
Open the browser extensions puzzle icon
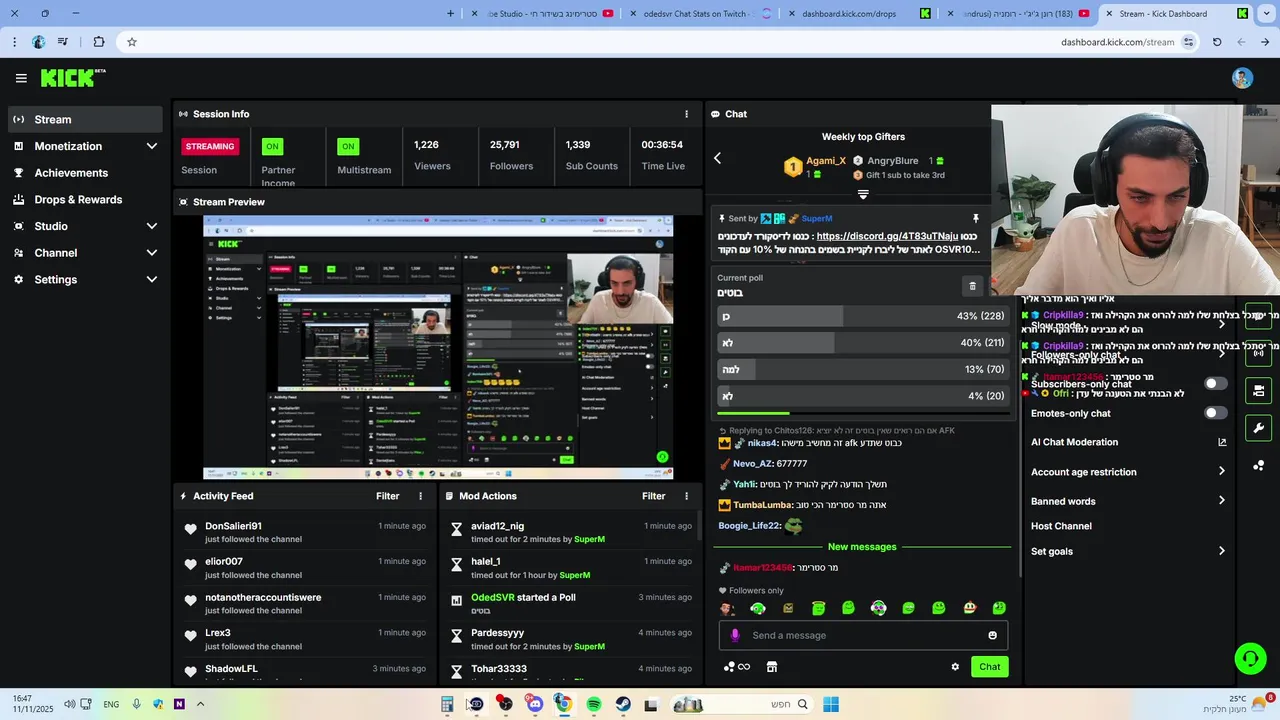tap(98, 42)
